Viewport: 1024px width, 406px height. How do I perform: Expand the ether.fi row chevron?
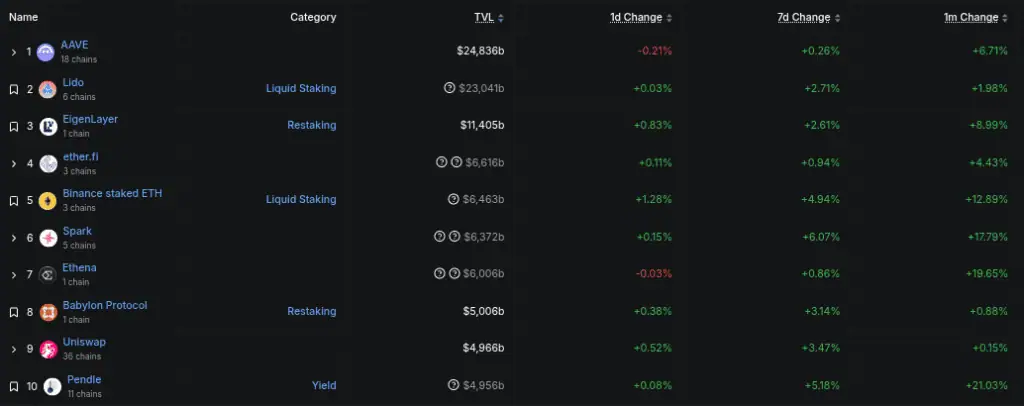point(14,163)
